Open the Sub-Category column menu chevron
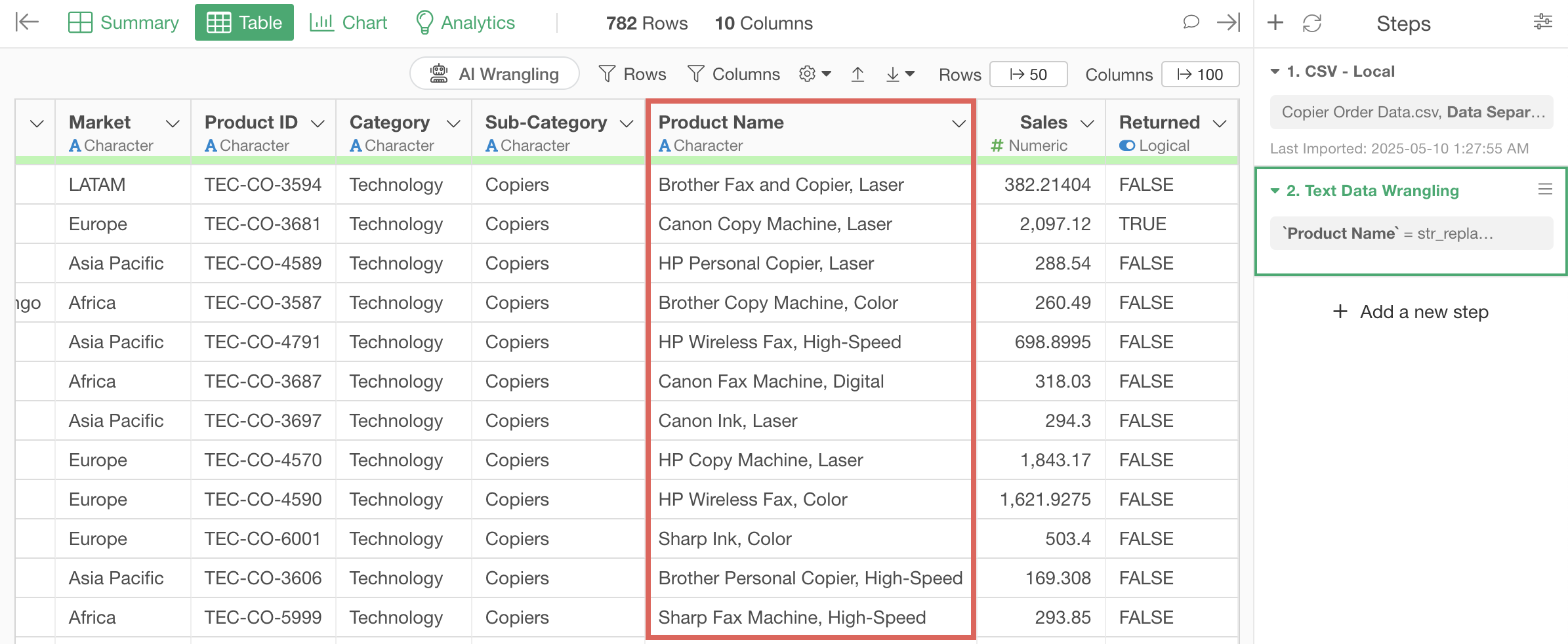The width and height of the screenshot is (1568, 644). click(x=627, y=123)
